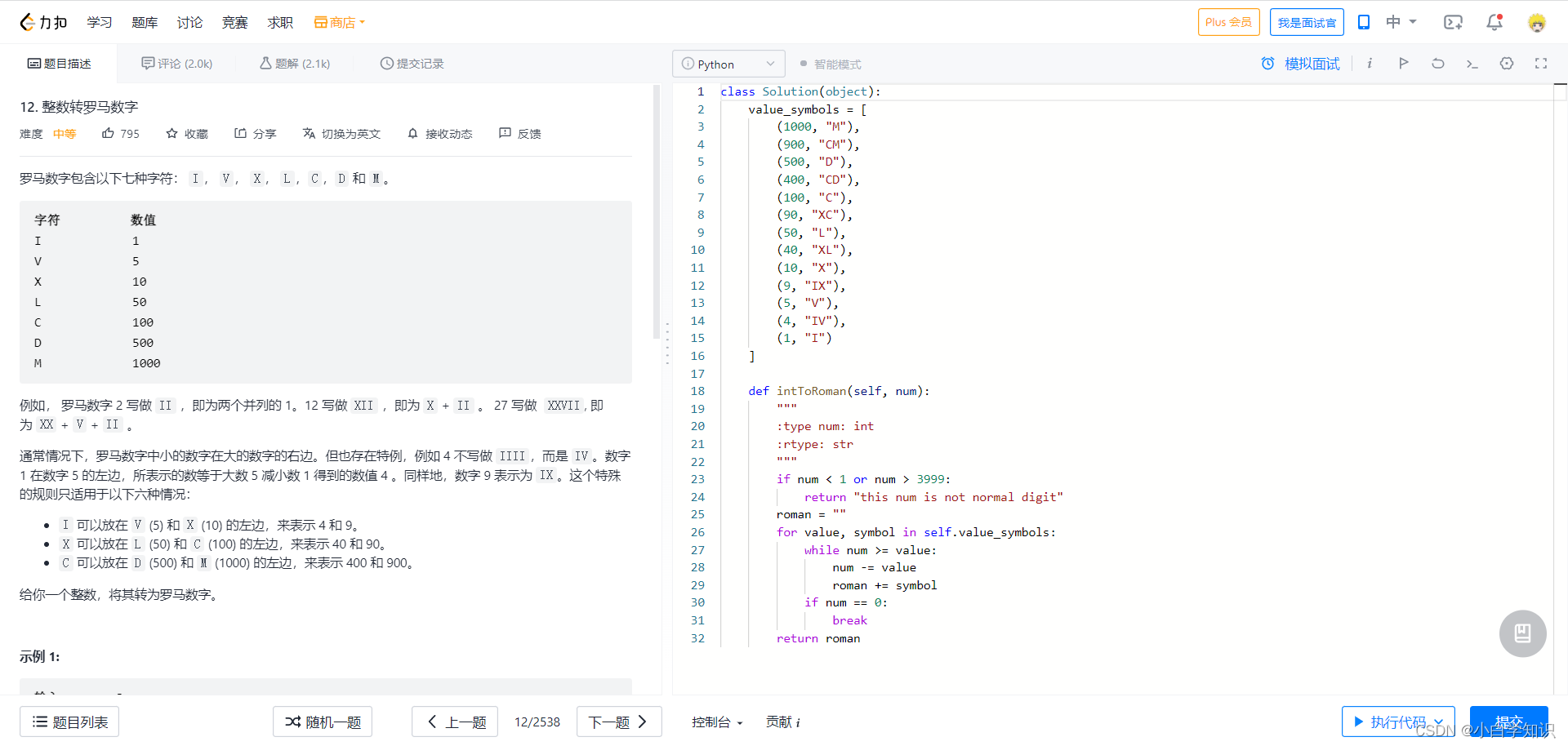This screenshot has height=746, width=1568.
Task: Expand the 中 language selector
Action: tap(1401, 22)
